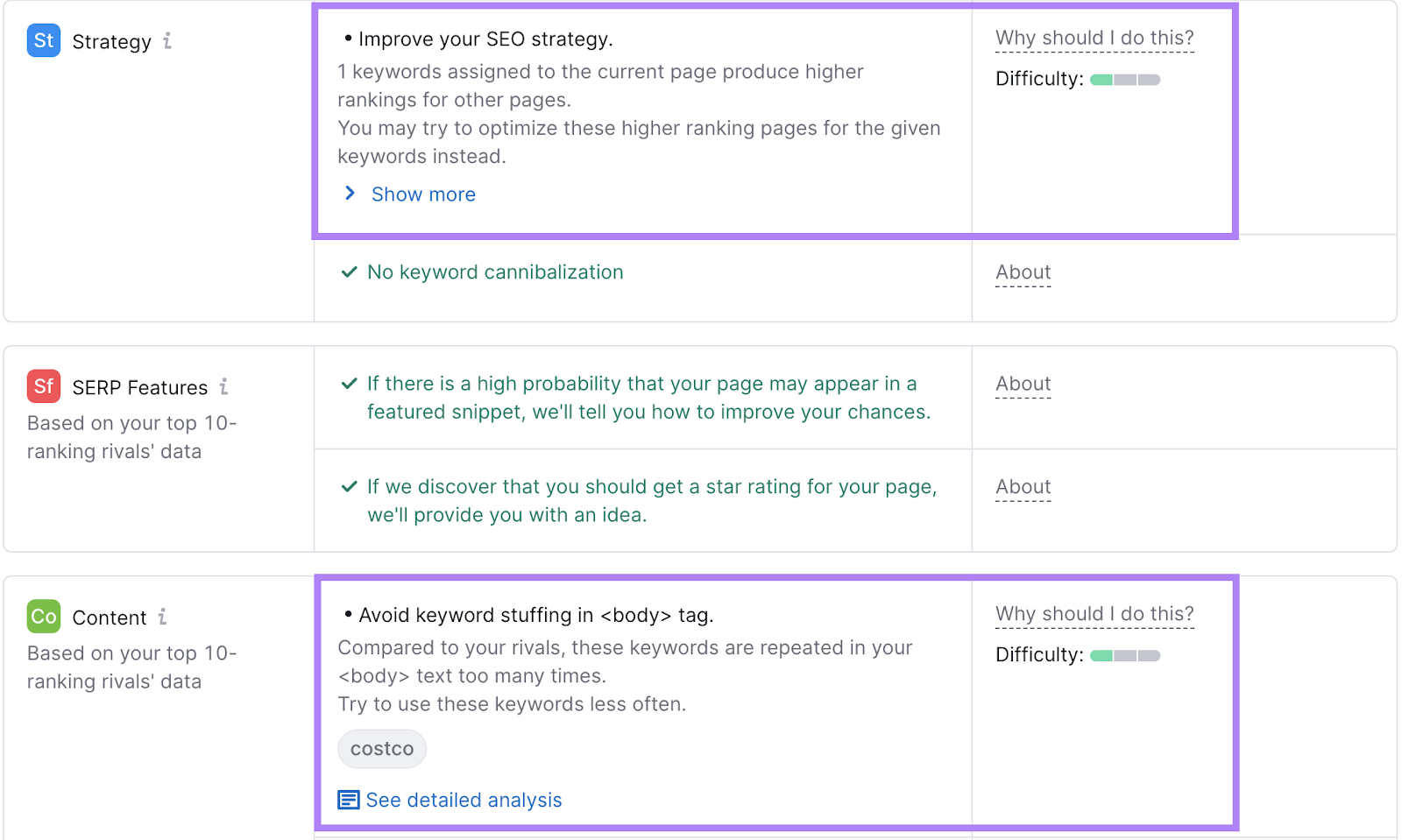
Task: Click the blue St Strategy badge icon
Action: [x=44, y=40]
